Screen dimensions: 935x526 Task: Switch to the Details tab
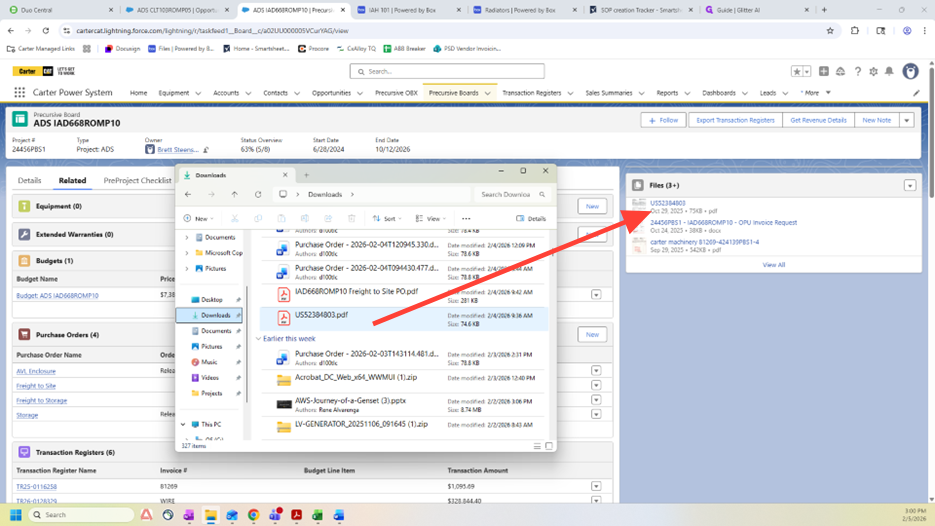tap(29, 181)
